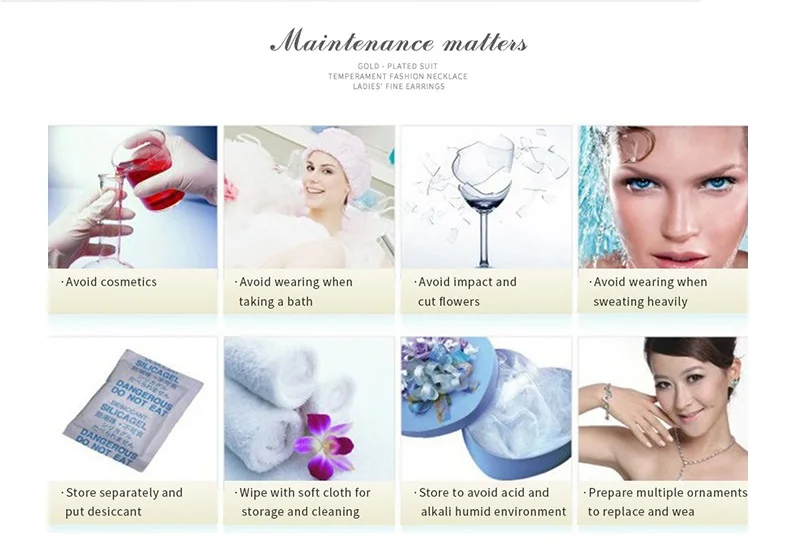
Task: Click the red liquid beaker photo
Action: pyautogui.click(x=133, y=197)
